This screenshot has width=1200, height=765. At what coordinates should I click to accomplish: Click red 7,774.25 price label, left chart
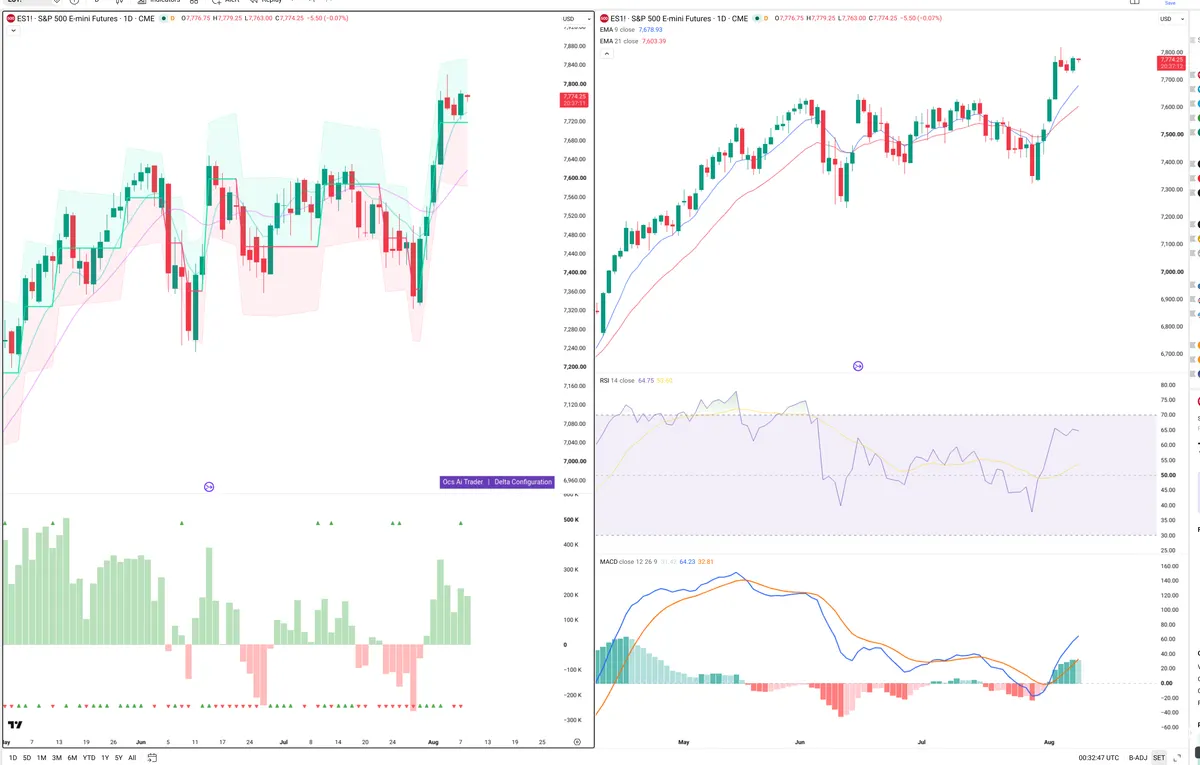[575, 100]
